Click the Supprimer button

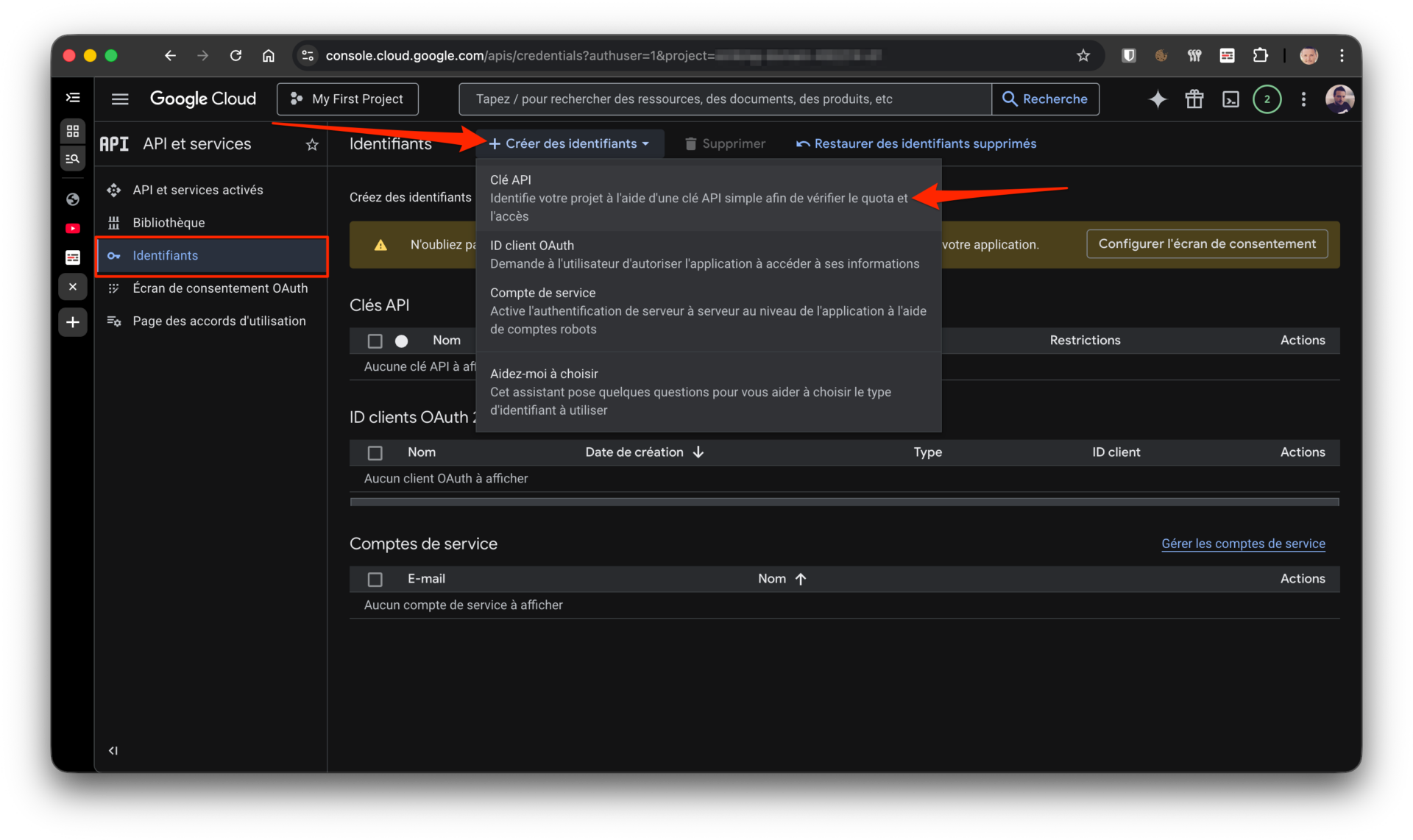[x=725, y=143]
